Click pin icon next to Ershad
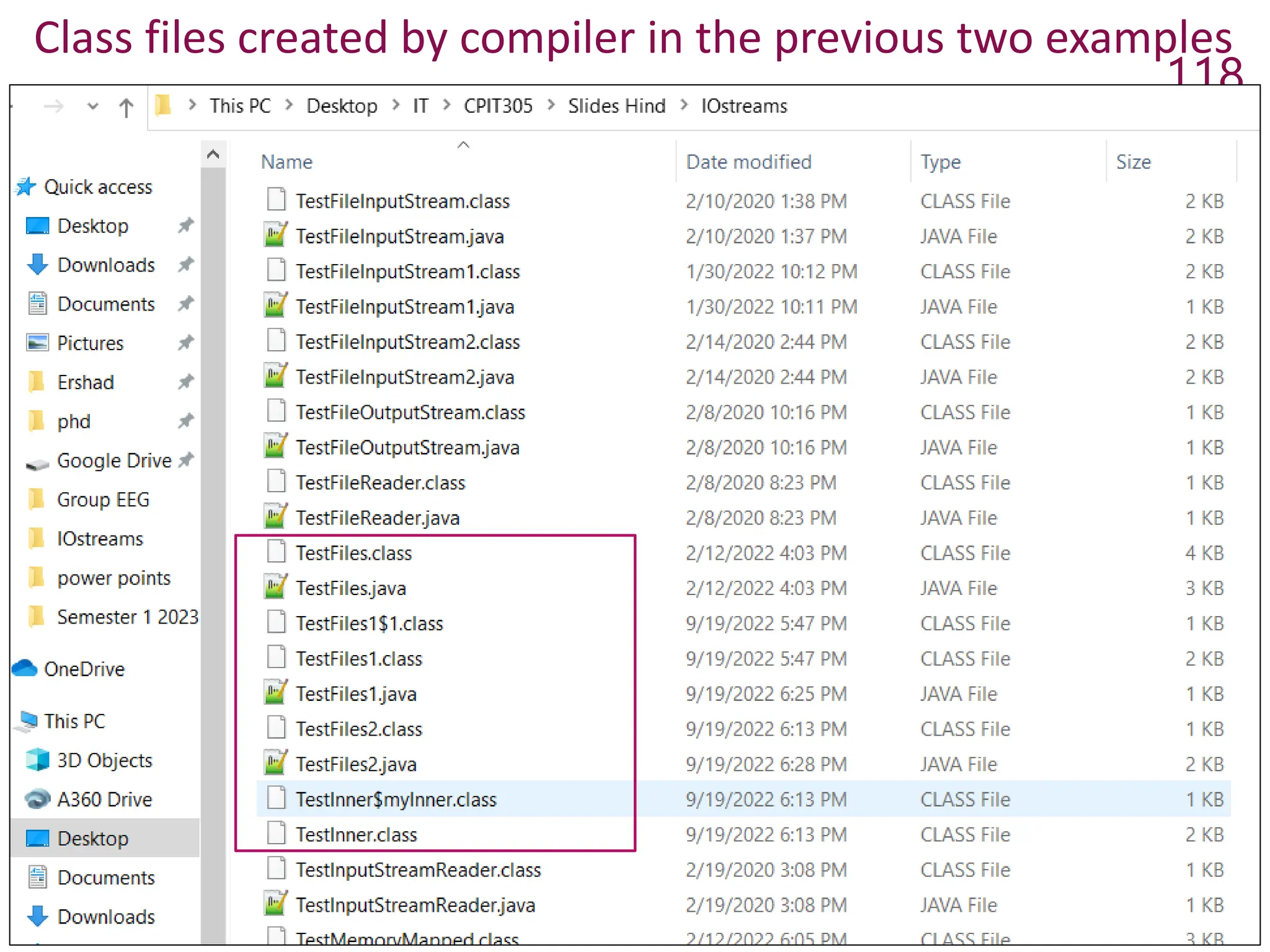 (185, 382)
